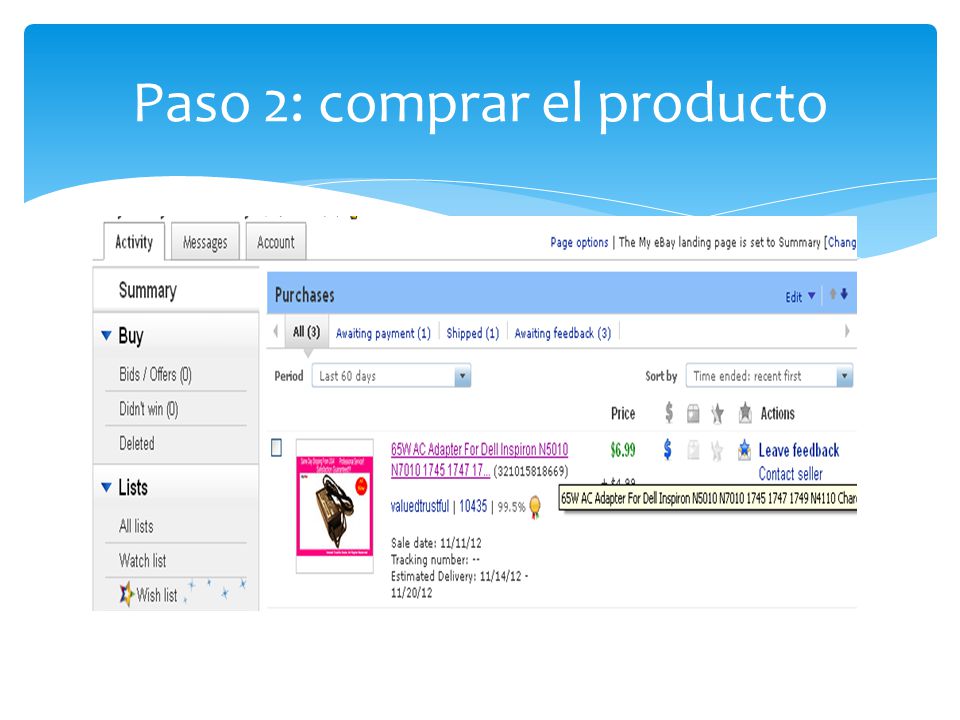
Task: Select Awaiting feedback (3) filter
Action: pyautogui.click(x=563, y=334)
